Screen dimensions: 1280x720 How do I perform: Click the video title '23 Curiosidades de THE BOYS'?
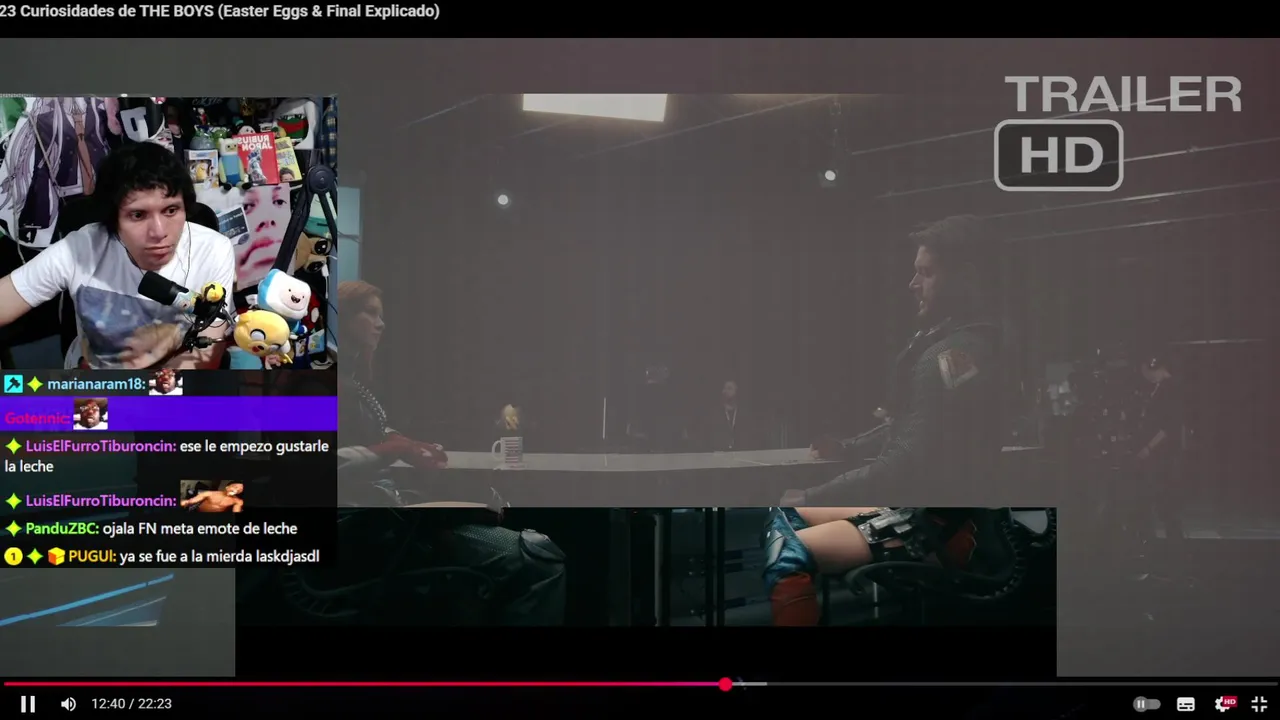click(220, 11)
